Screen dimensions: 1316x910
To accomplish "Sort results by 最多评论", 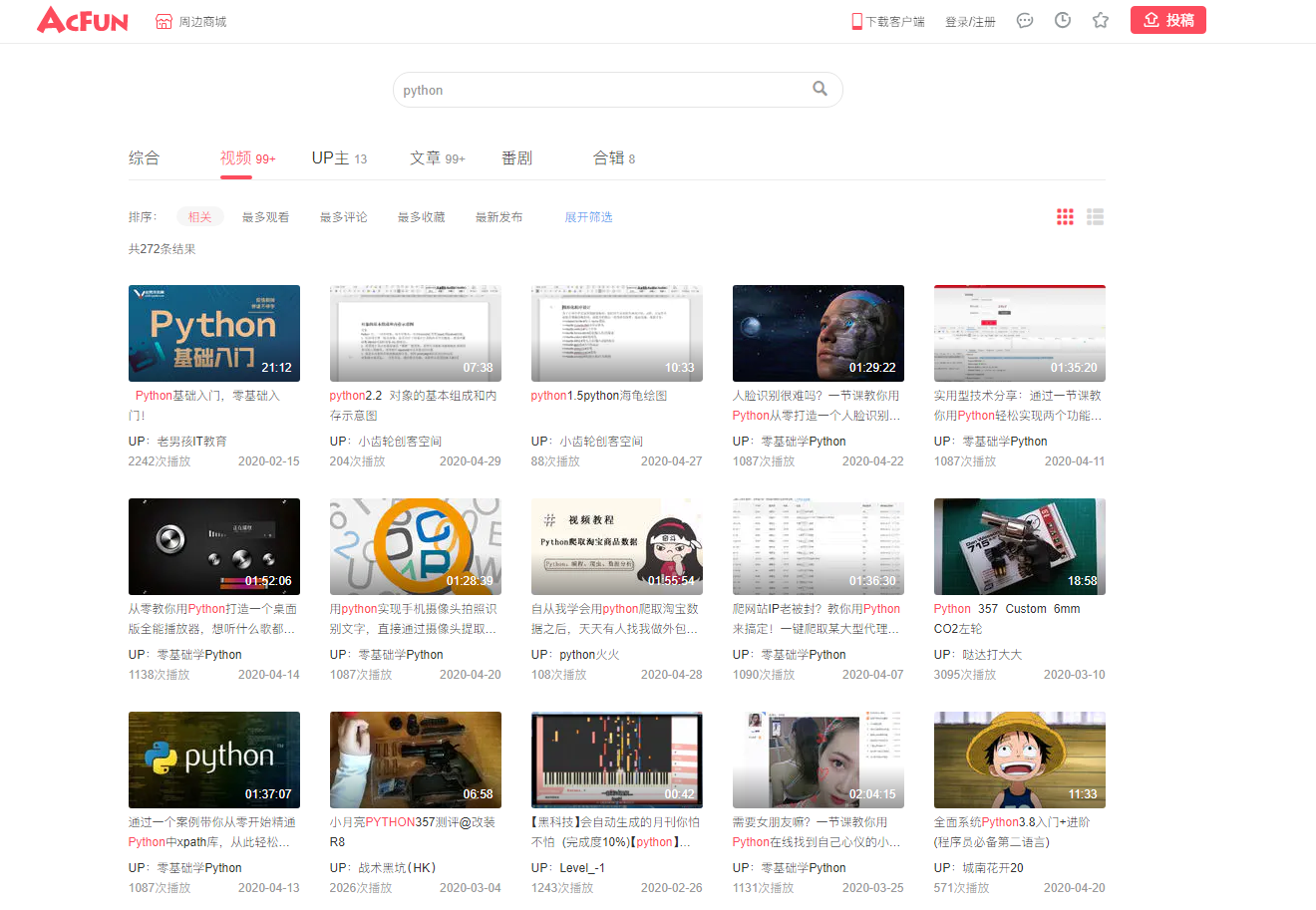I will 343,217.
